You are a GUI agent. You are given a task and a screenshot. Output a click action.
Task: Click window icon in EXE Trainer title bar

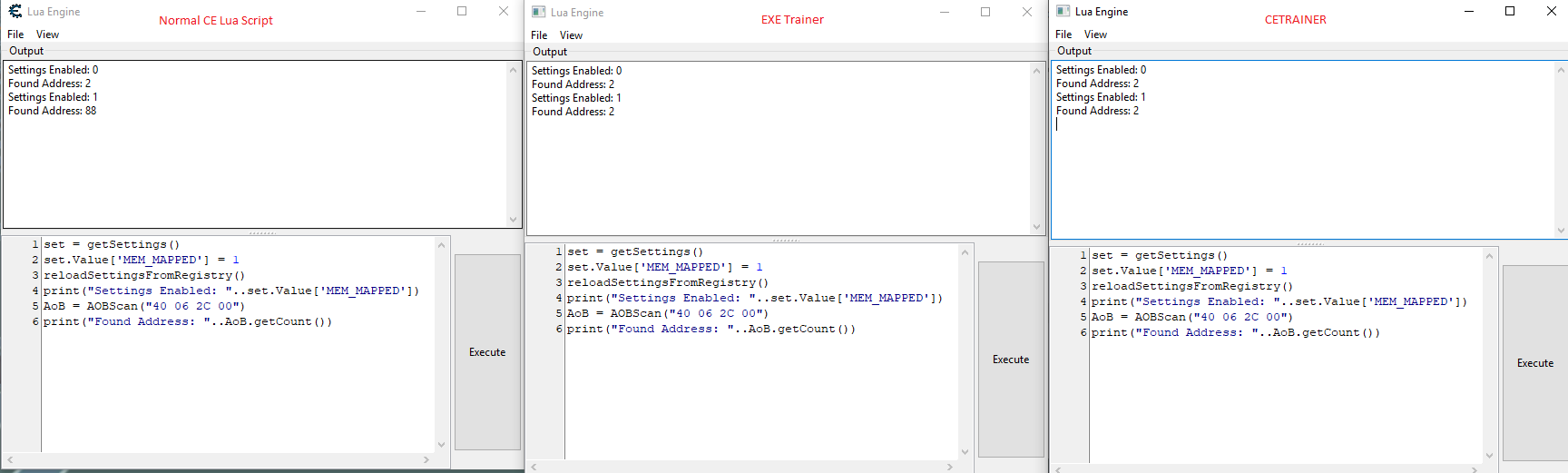pos(539,12)
